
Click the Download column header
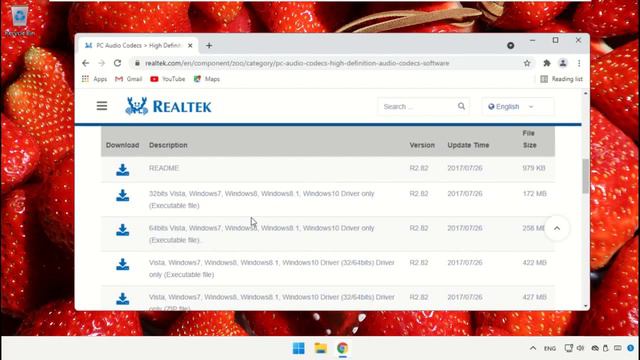click(122, 145)
